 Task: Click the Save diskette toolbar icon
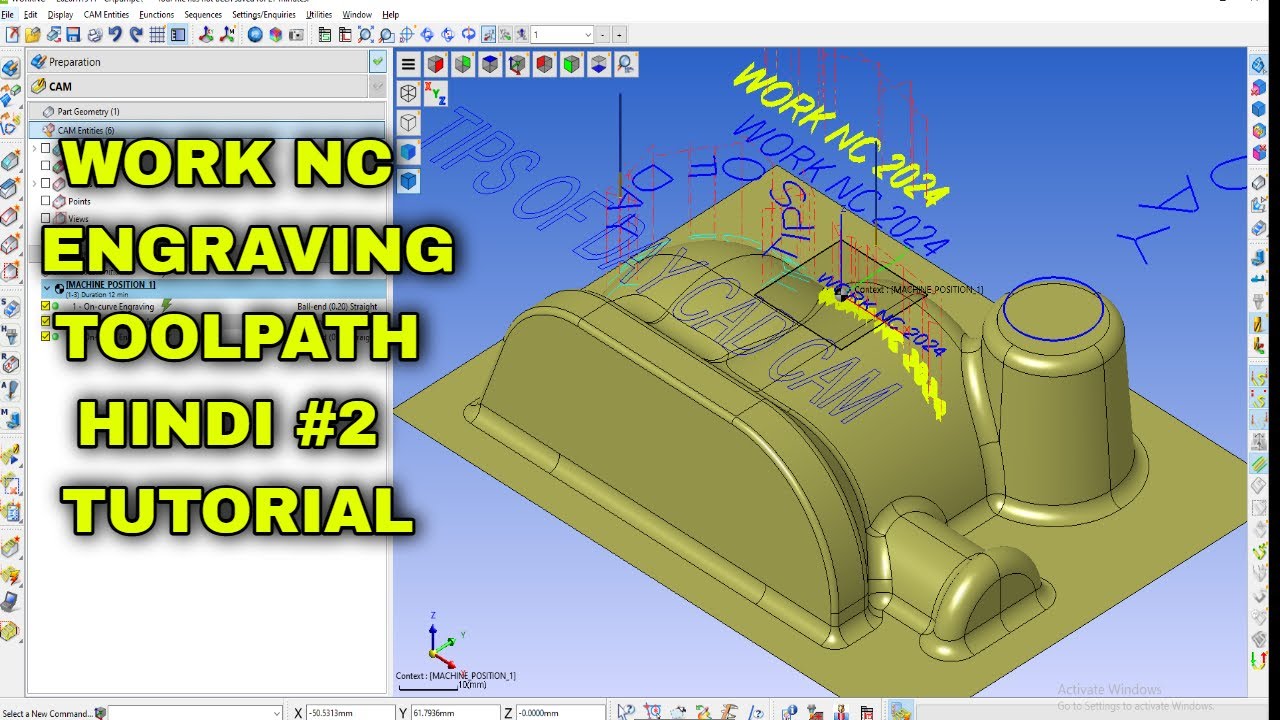[x=74, y=34]
